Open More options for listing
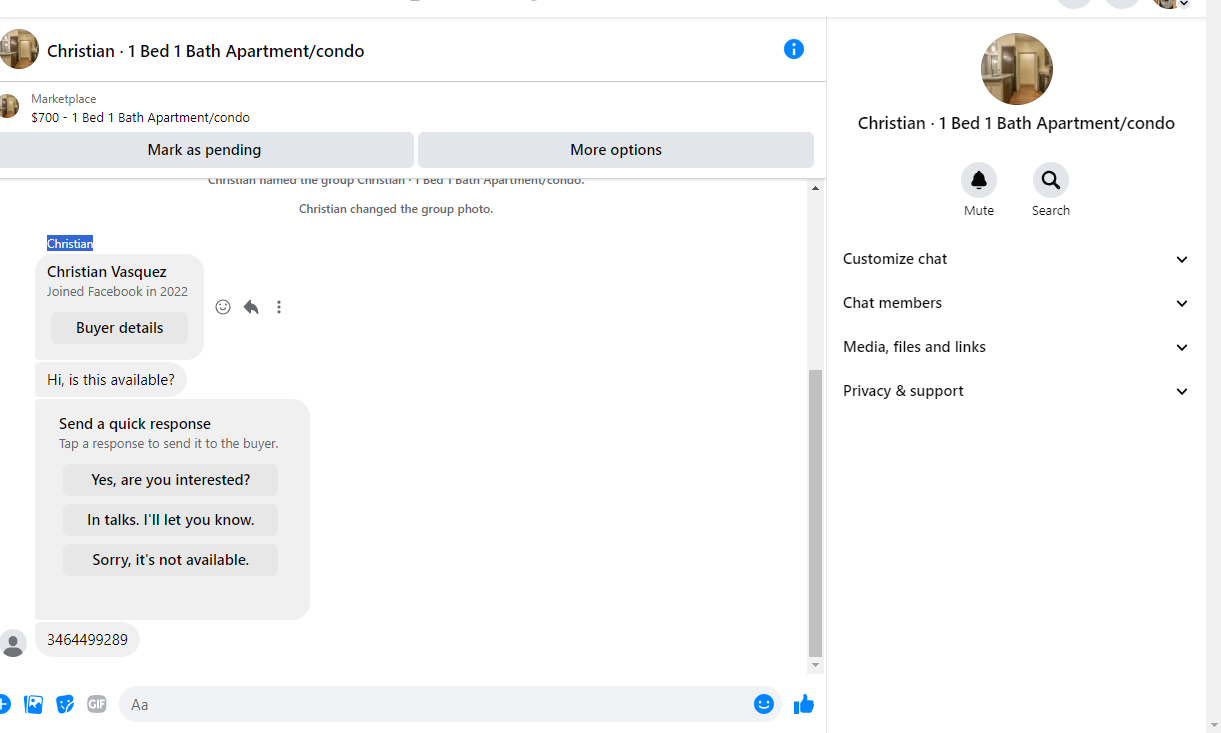Viewport: 1221px width, 733px height. [616, 150]
